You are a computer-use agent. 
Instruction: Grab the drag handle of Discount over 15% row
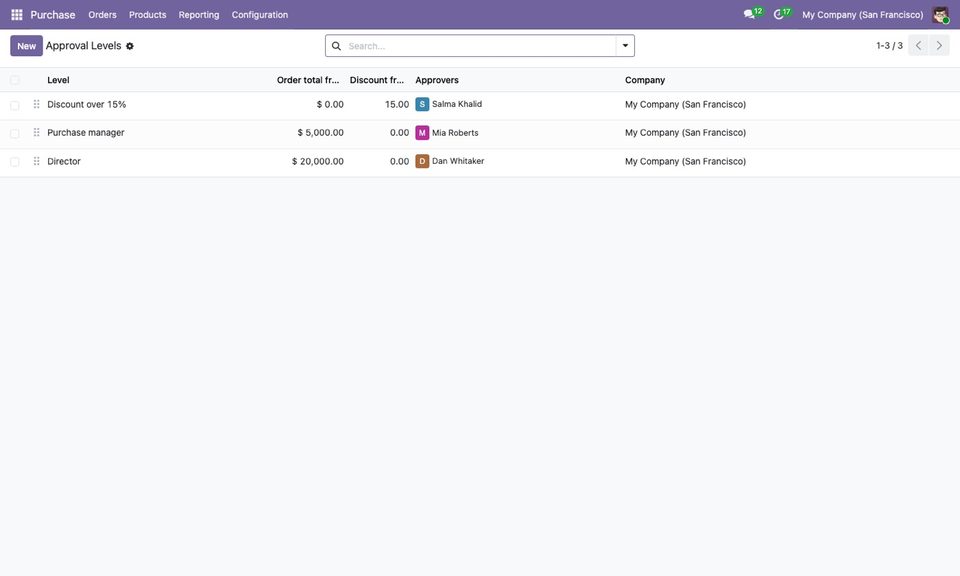(37, 105)
